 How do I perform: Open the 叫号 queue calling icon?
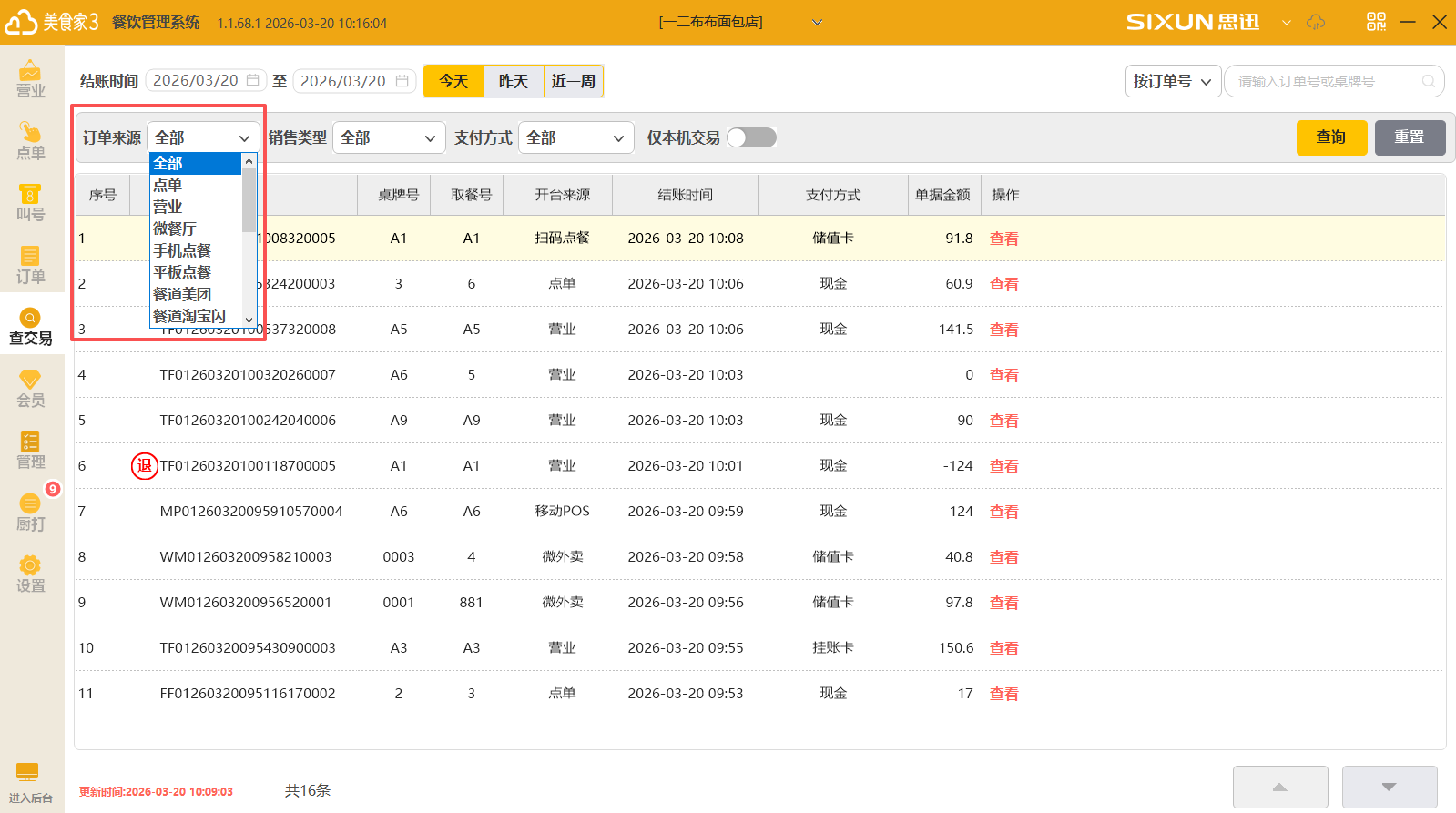[x=30, y=202]
